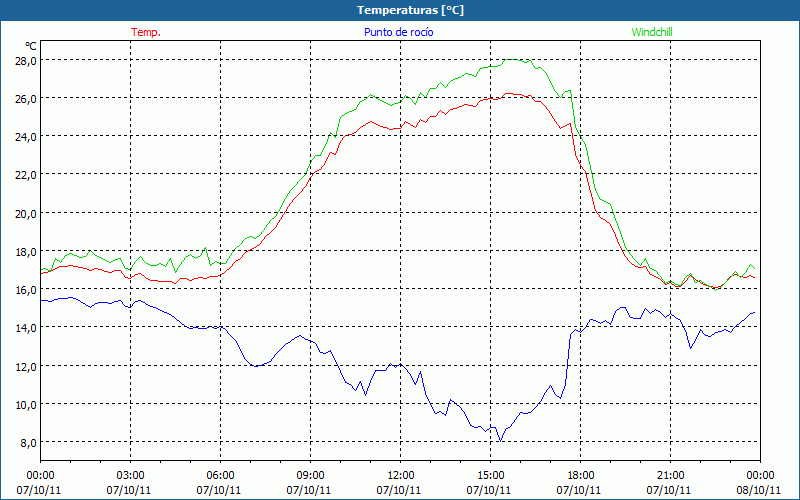Click the Temperaturas [°C] chart title
This screenshot has width=800, height=500.
(x=410, y=10)
